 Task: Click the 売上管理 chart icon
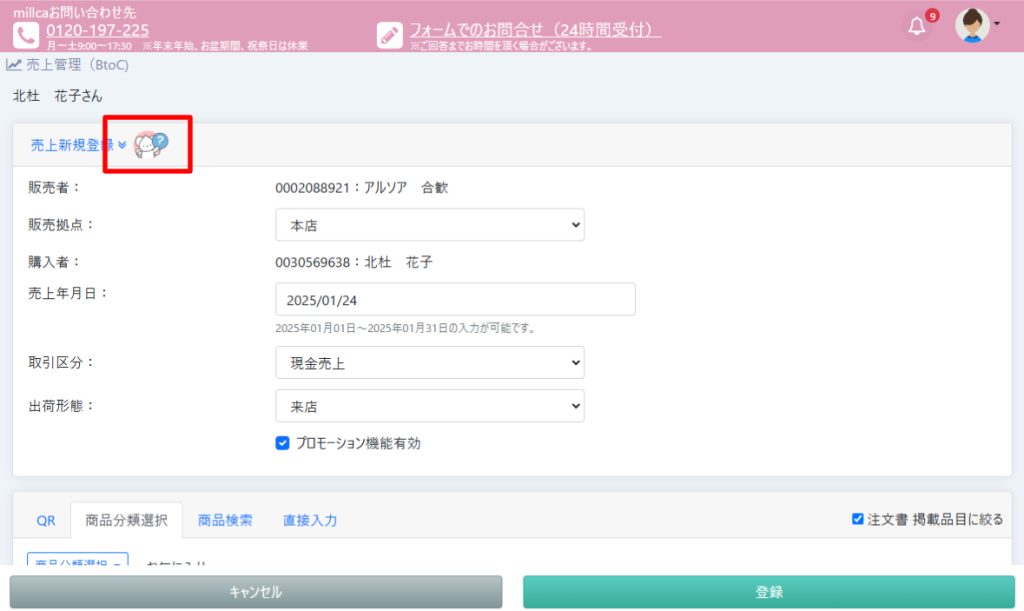pos(14,65)
